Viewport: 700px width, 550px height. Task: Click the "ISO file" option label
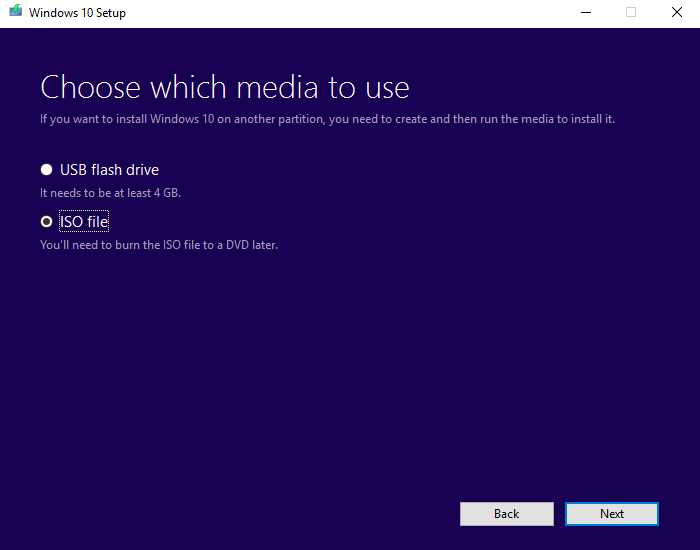[84, 222]
